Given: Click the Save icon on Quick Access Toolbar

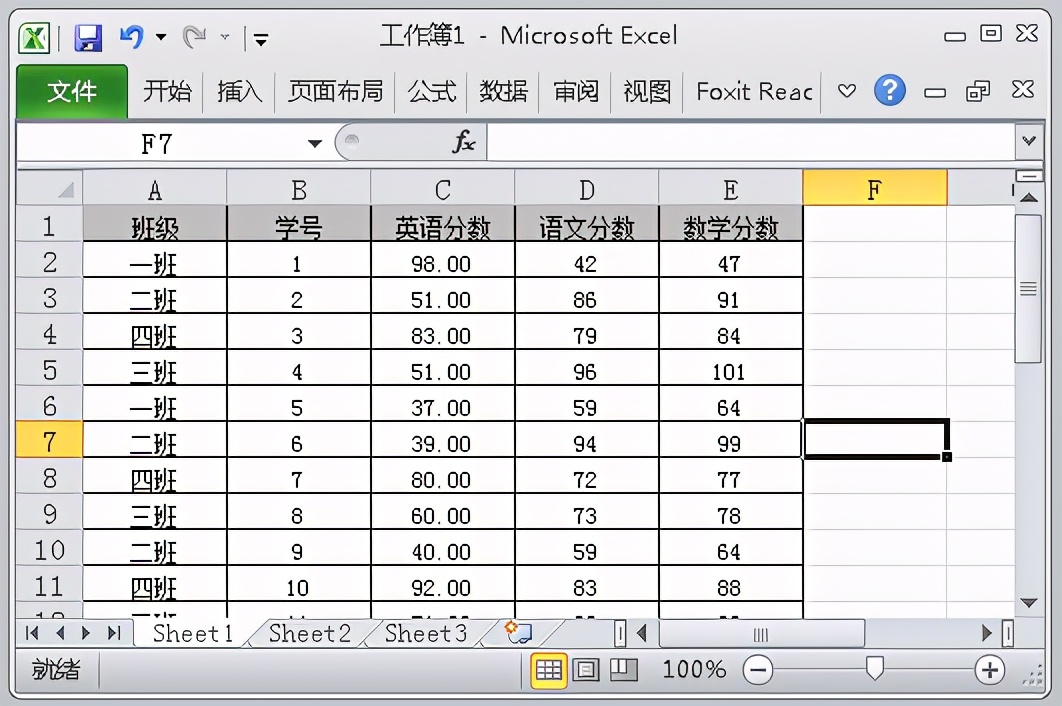Looking at the screenshot, I should [89, 35].
